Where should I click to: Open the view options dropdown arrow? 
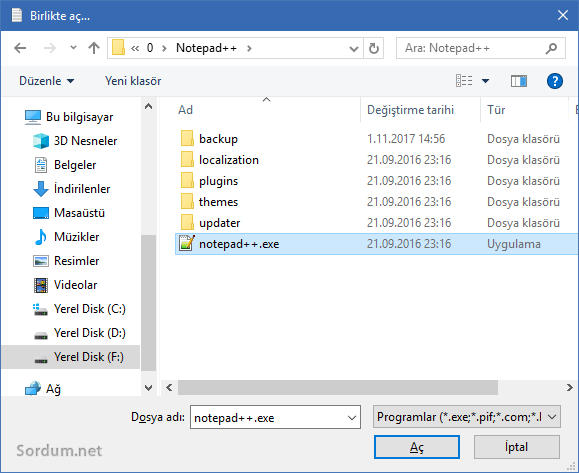point(485,81)
